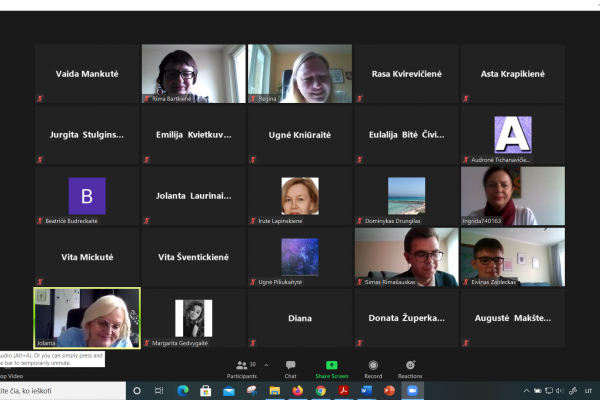Select the Asta Krapikienė participant tile
The image size is (600, 400).
(513, 73)
